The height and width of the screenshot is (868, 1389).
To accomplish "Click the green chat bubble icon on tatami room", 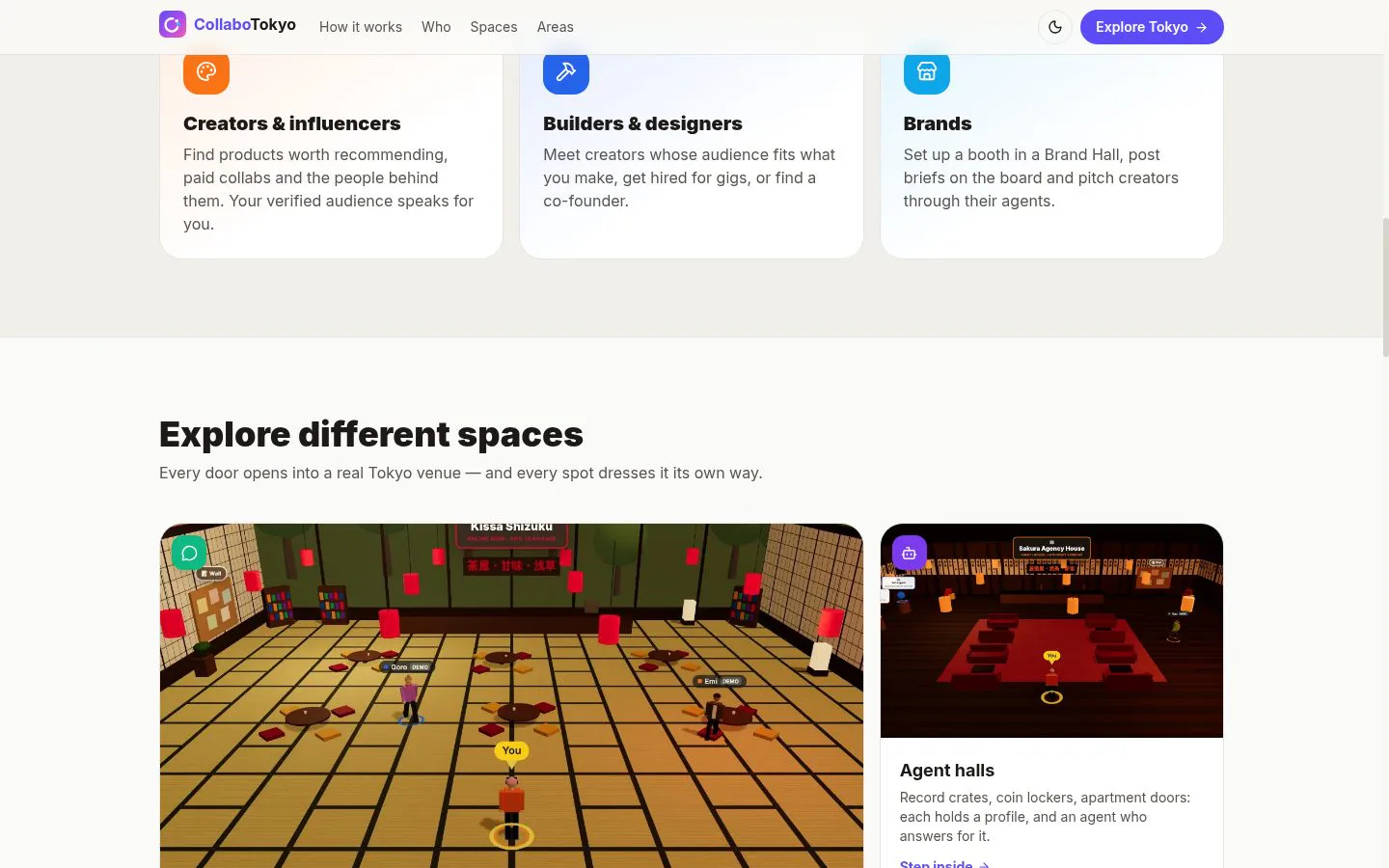I will coord(189,553).
